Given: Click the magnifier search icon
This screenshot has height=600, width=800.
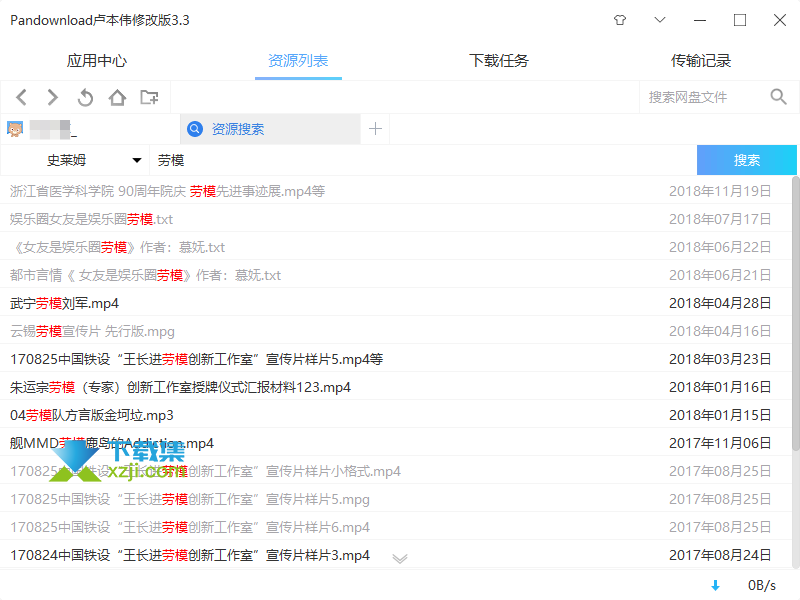Looking at the screenshot, I should 779,96.
